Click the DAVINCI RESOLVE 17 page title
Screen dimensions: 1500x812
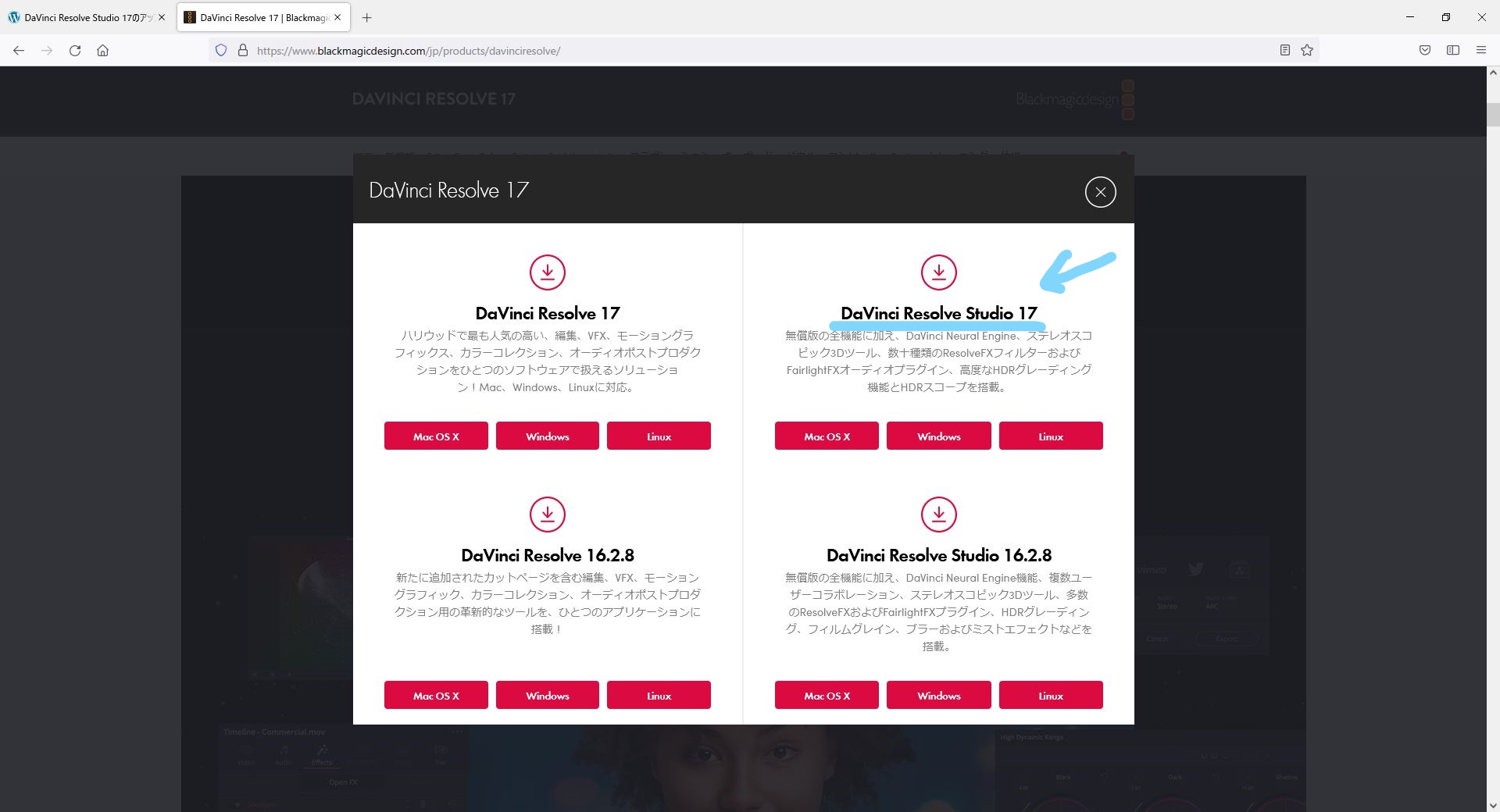(434, 99)
